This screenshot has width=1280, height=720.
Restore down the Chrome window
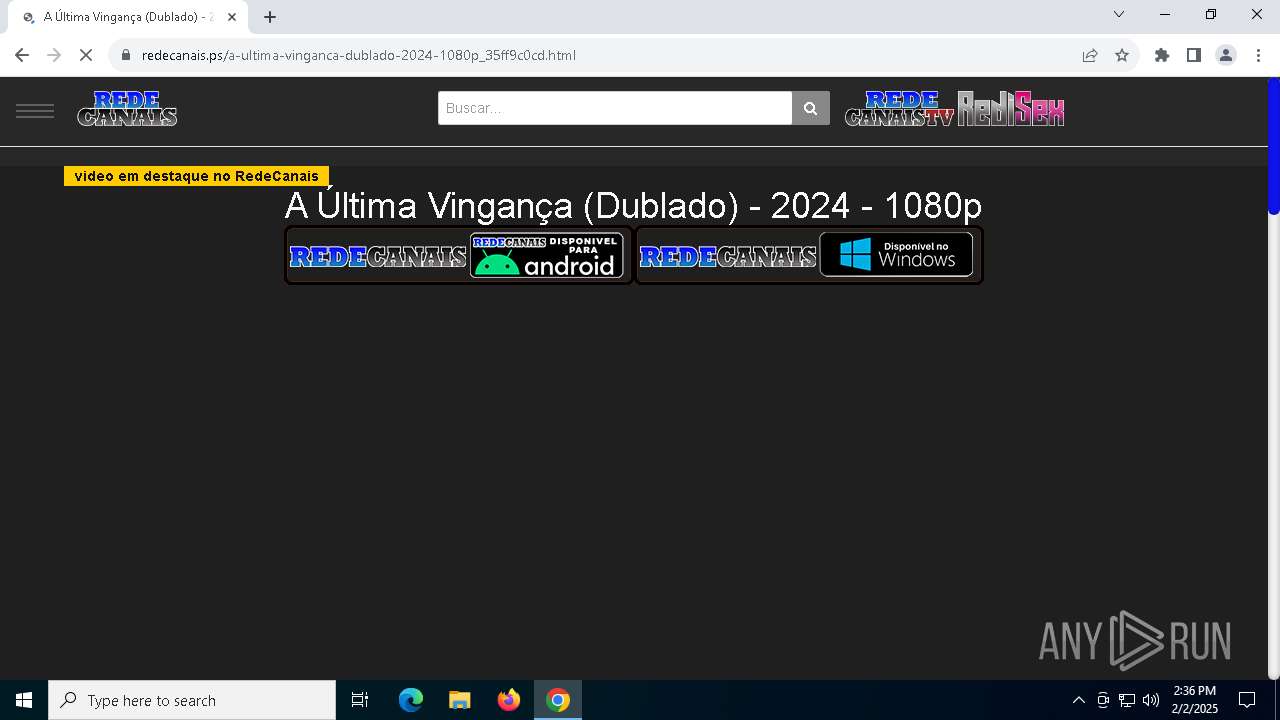[x=1211, y=14]
